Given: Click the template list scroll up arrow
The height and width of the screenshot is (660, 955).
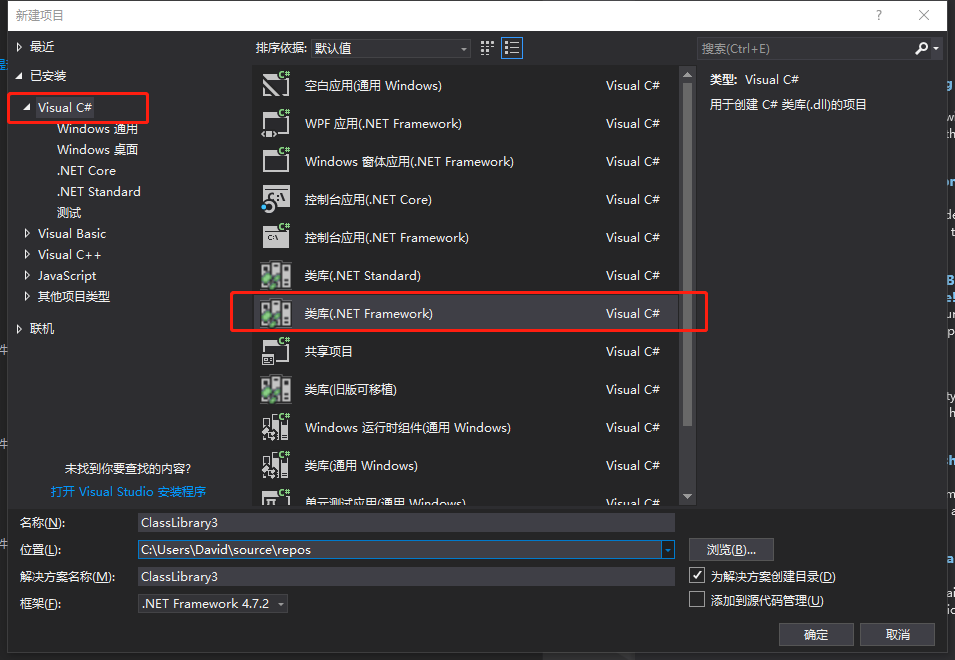Looking at the screenshot, I should tap(688, 75).
